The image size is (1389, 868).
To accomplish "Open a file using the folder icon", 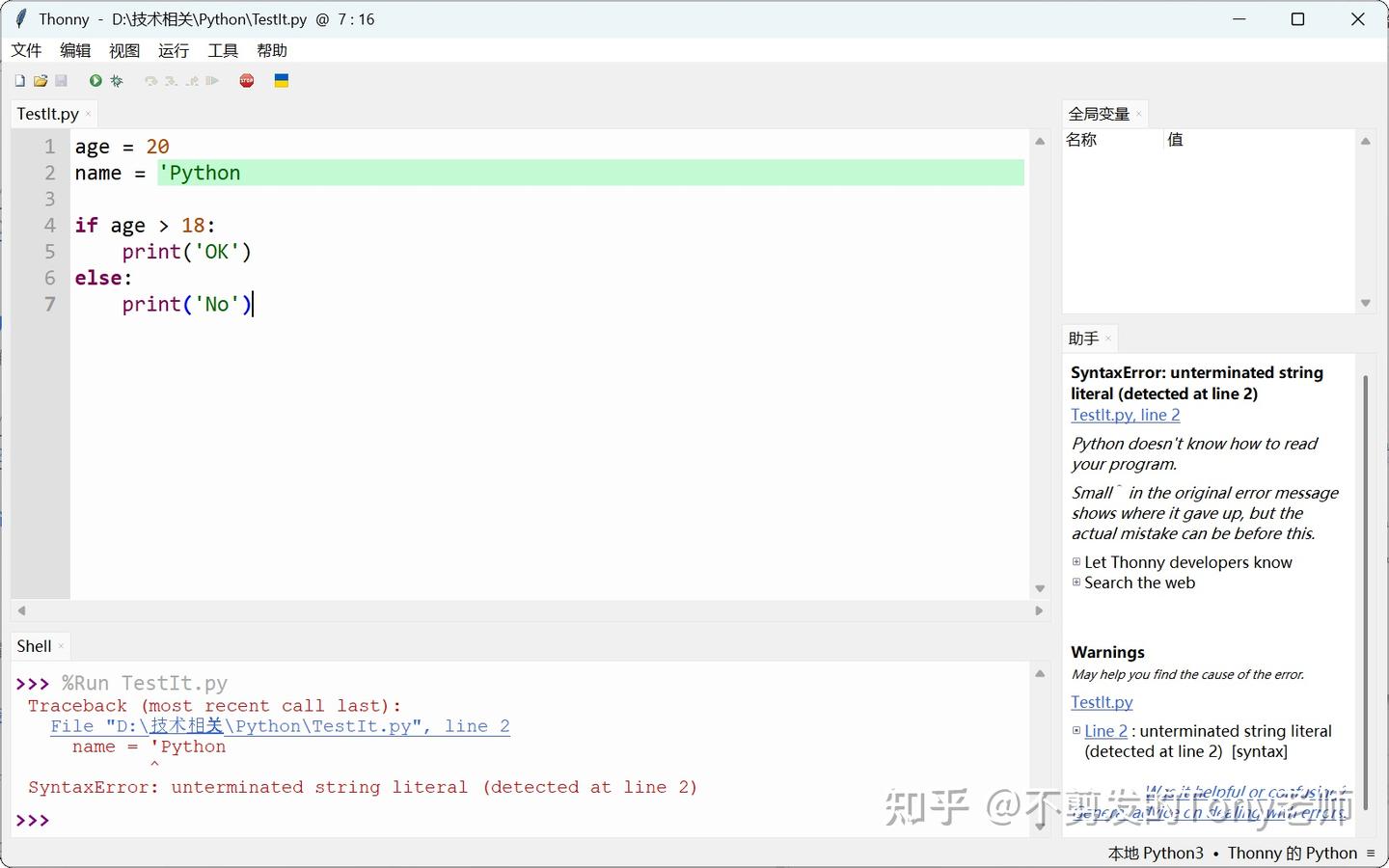I will click(x=41, y=81).
